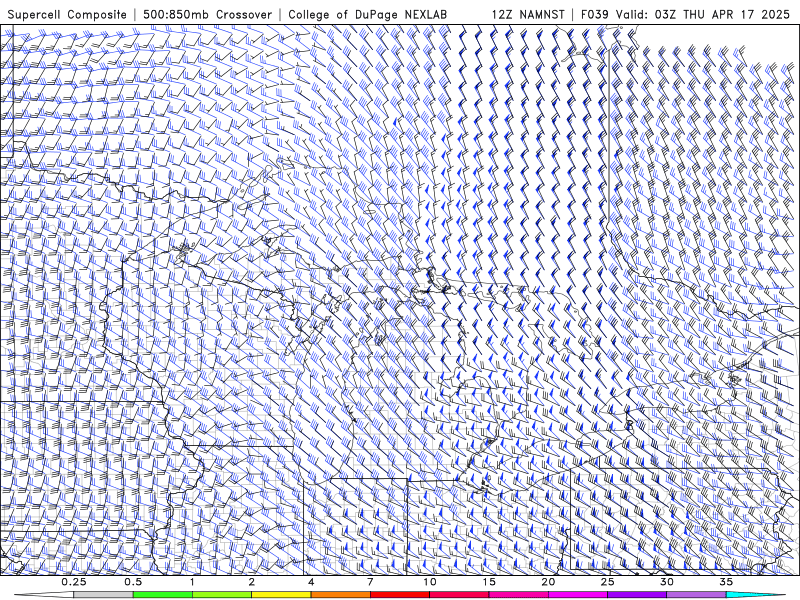Click the legend value 1
This screenshot has height=600, width=800.
[x=192, y=582]
